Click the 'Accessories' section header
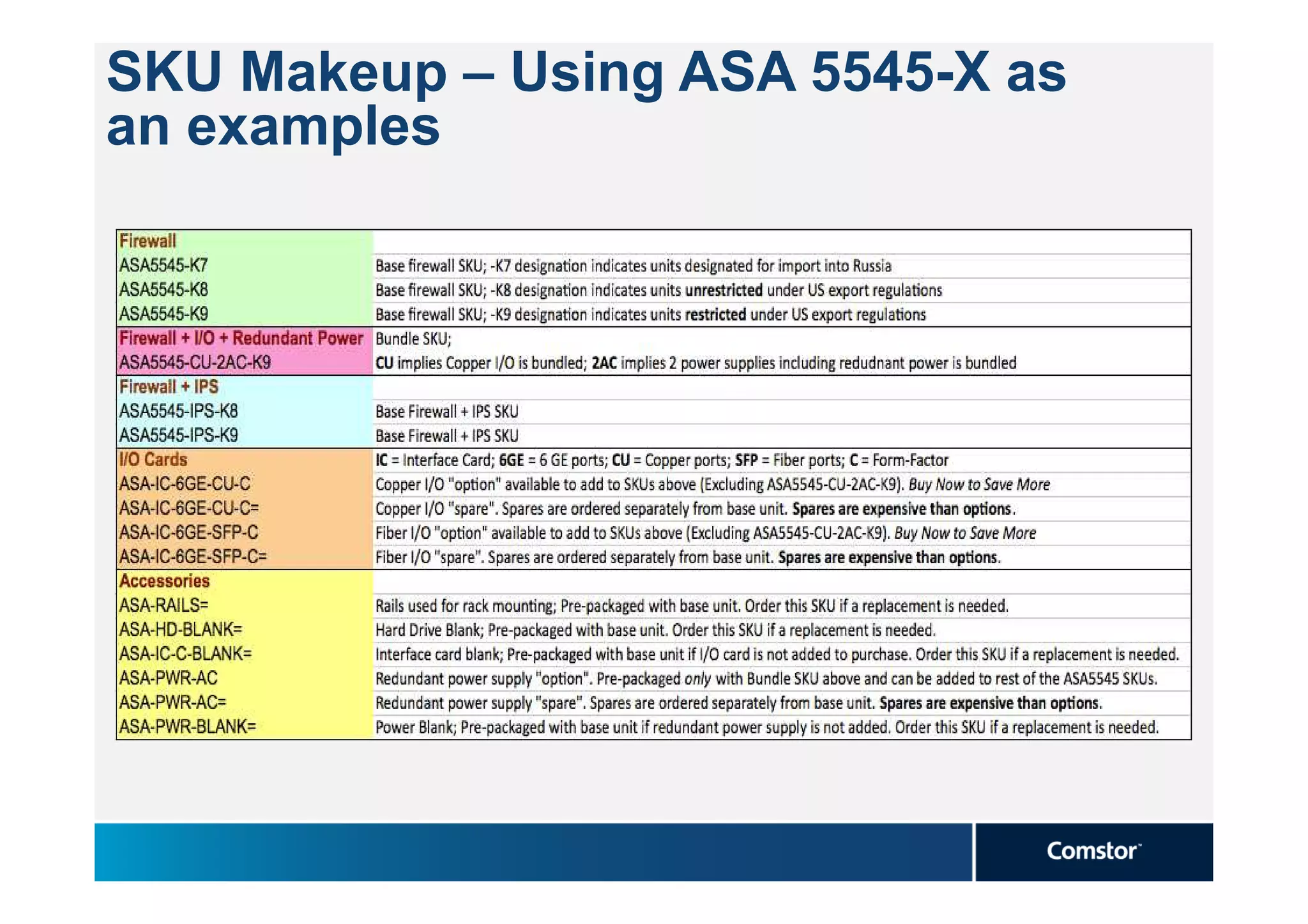The image size is (1308, 924). coord(164,581)
